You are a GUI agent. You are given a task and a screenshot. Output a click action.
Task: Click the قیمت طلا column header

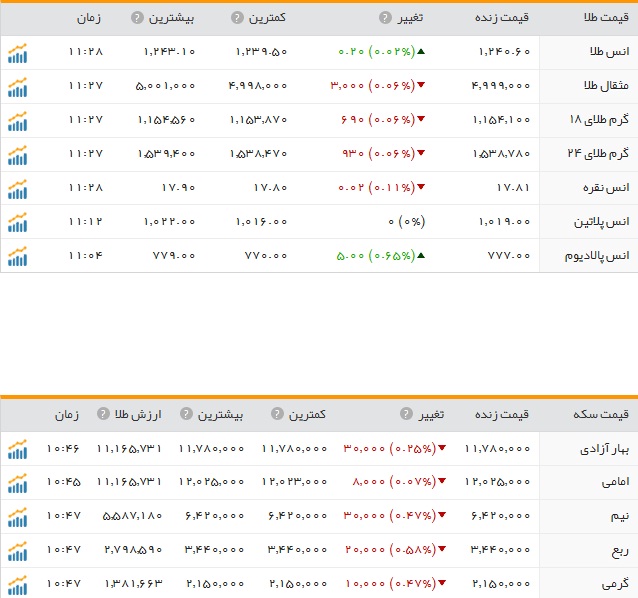[x=606, y=17]
